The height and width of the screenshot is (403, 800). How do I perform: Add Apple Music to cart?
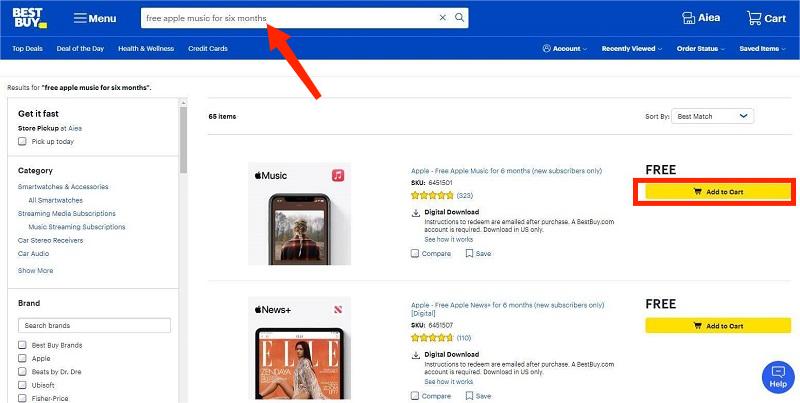coord(718,192)
